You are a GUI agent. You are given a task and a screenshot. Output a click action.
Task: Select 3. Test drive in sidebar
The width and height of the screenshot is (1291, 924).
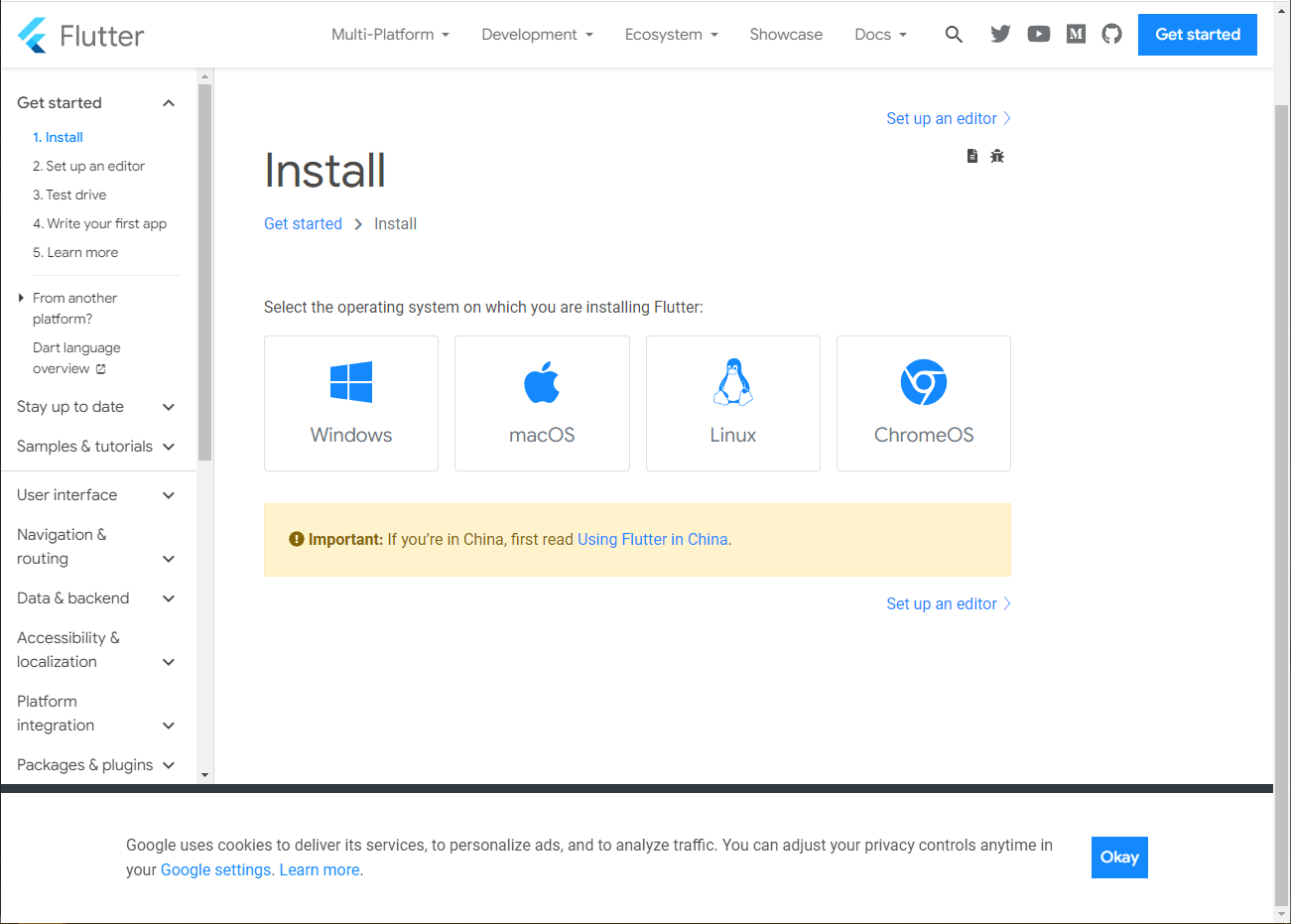(69, 196)
